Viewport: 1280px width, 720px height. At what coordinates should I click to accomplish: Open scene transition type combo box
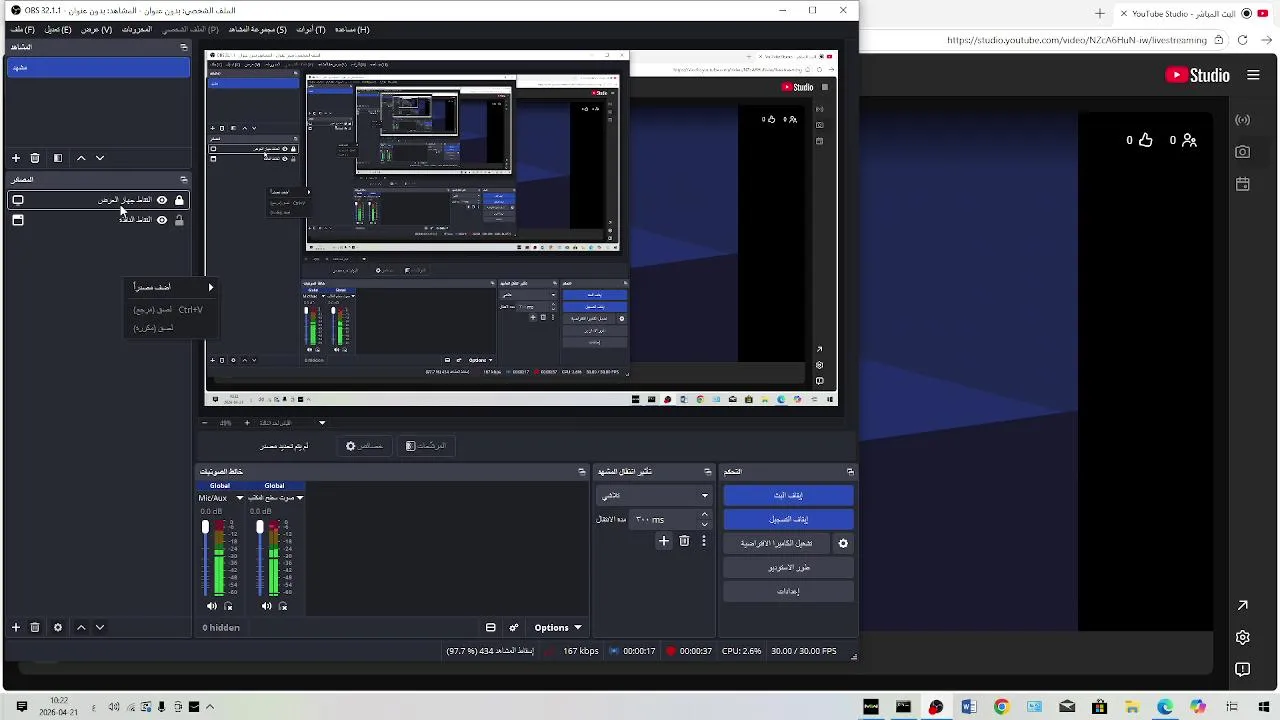point(653,495)
